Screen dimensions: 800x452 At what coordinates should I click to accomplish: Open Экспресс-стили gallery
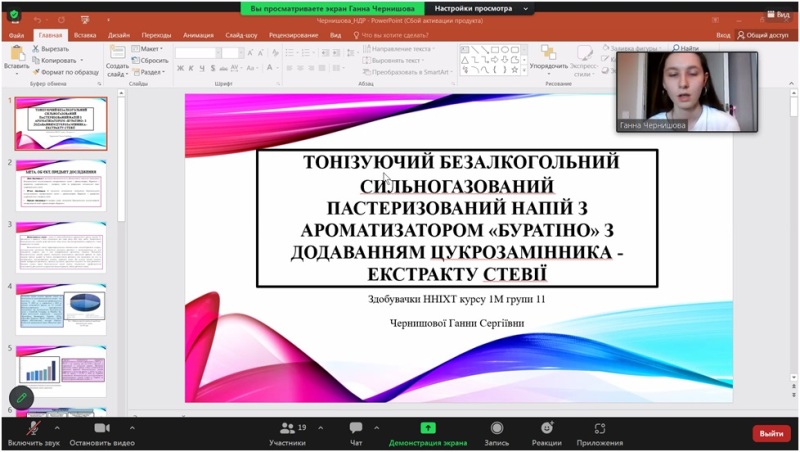pos(584,61)
